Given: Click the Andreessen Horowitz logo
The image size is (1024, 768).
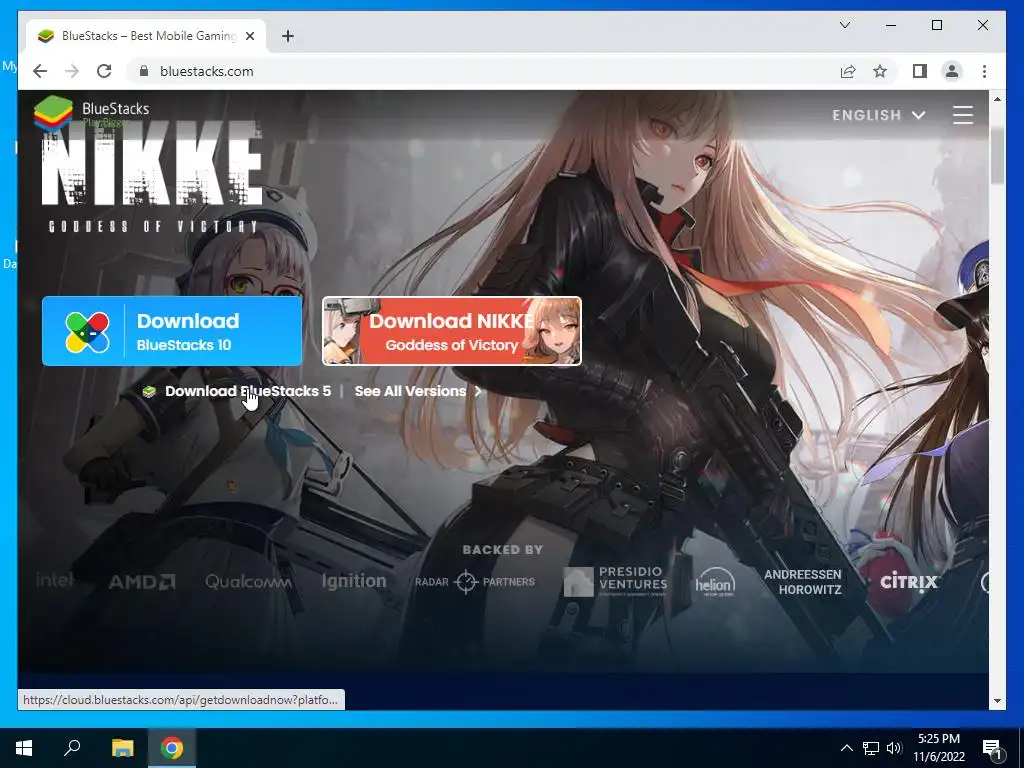Looking at the screenshot, I should click(803, 582).
